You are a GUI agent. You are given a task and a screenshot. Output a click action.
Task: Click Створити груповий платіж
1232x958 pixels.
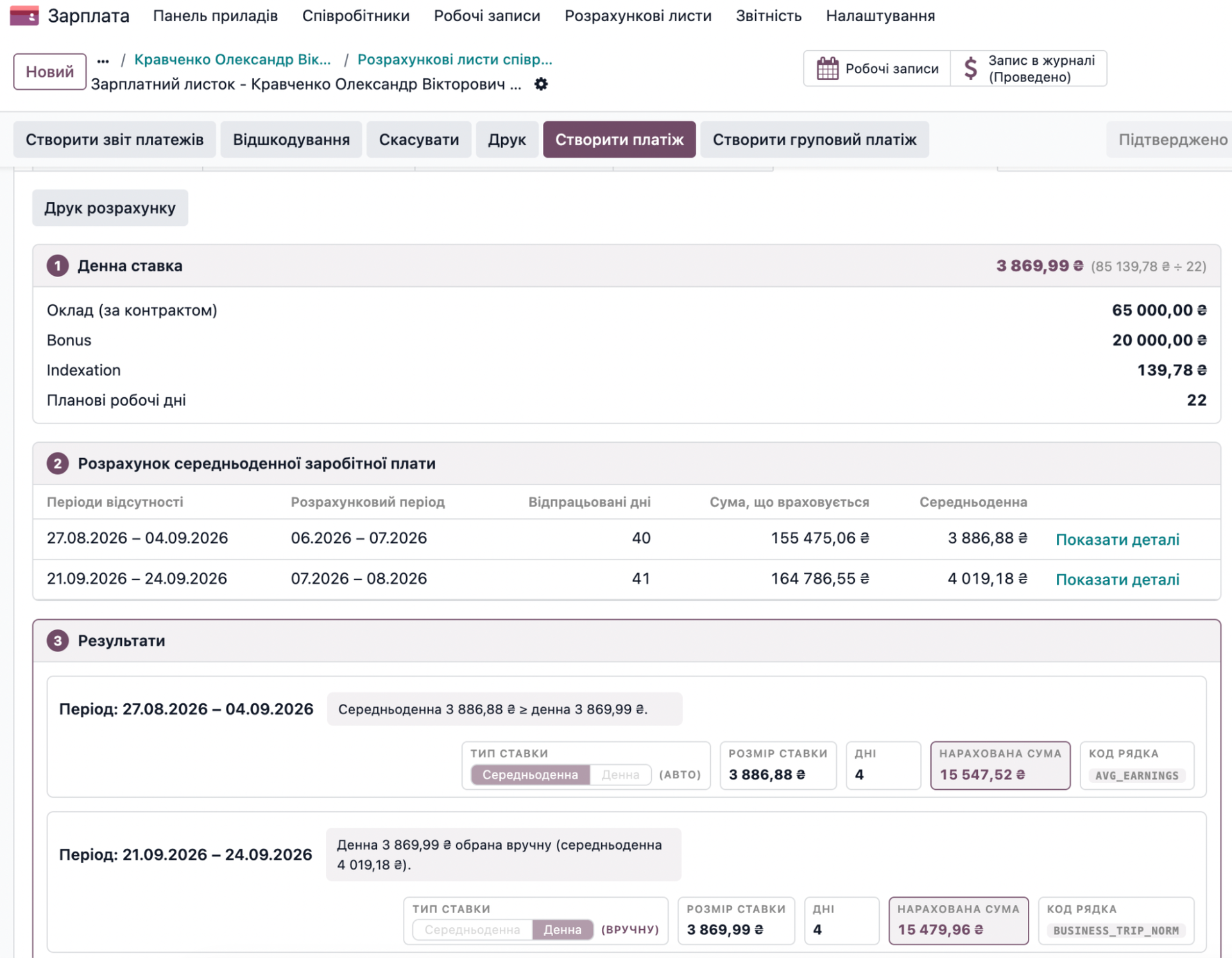814,139
